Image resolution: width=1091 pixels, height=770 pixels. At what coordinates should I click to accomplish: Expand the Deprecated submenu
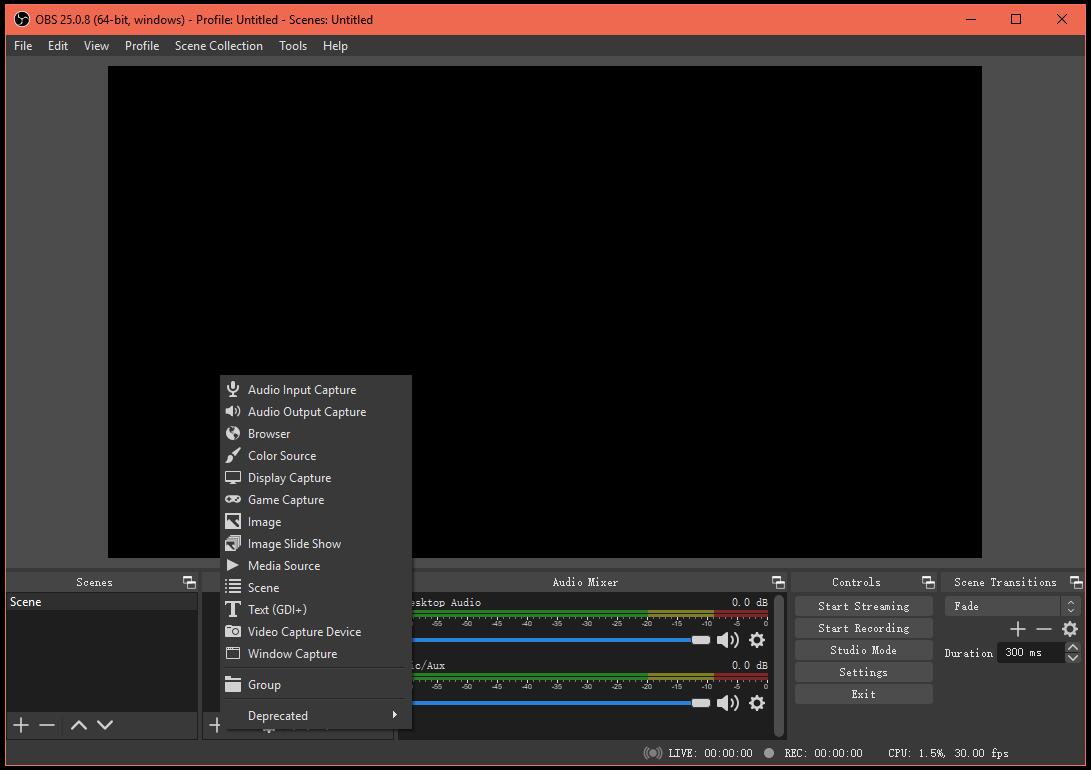click(x=316, y=715)
